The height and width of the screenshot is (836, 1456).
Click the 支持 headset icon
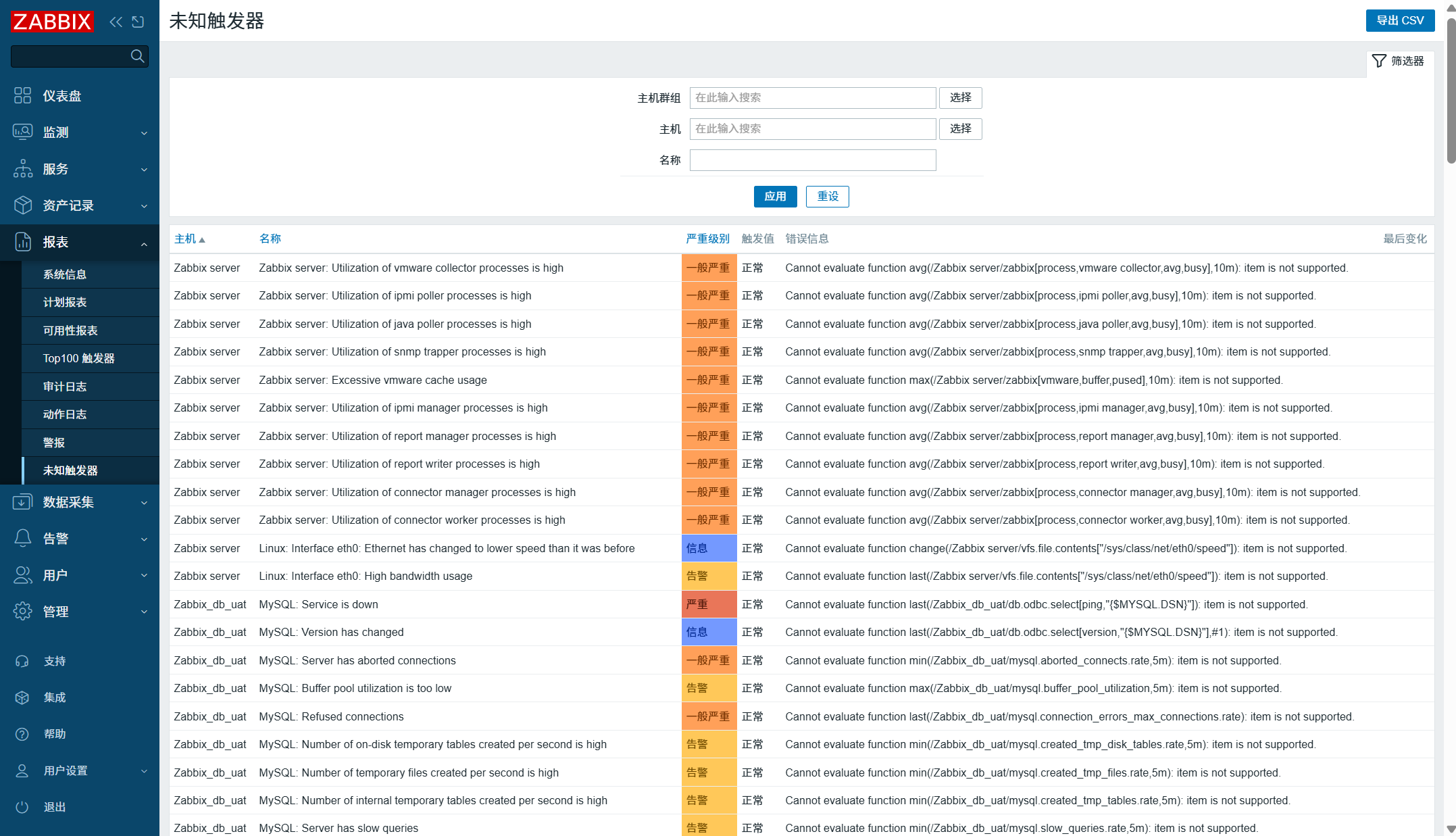click(22, 661)
